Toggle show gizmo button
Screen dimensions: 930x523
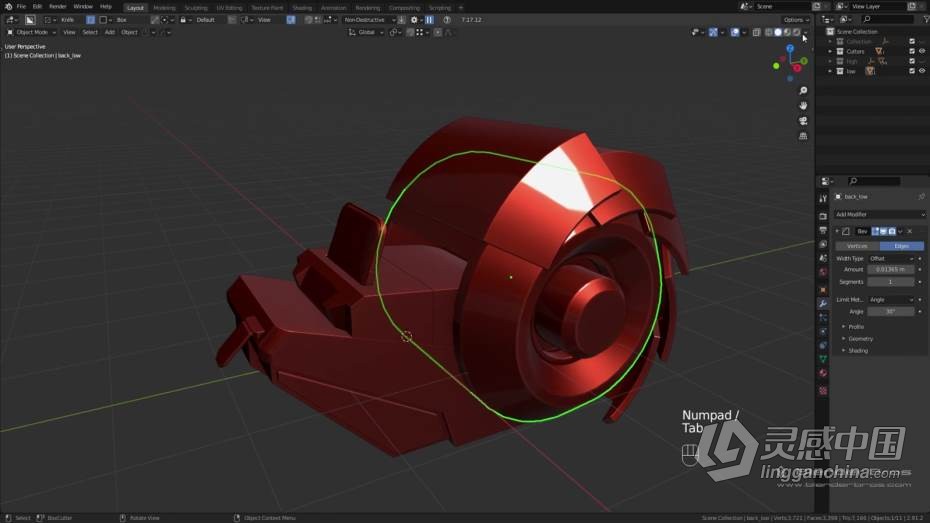713,33
